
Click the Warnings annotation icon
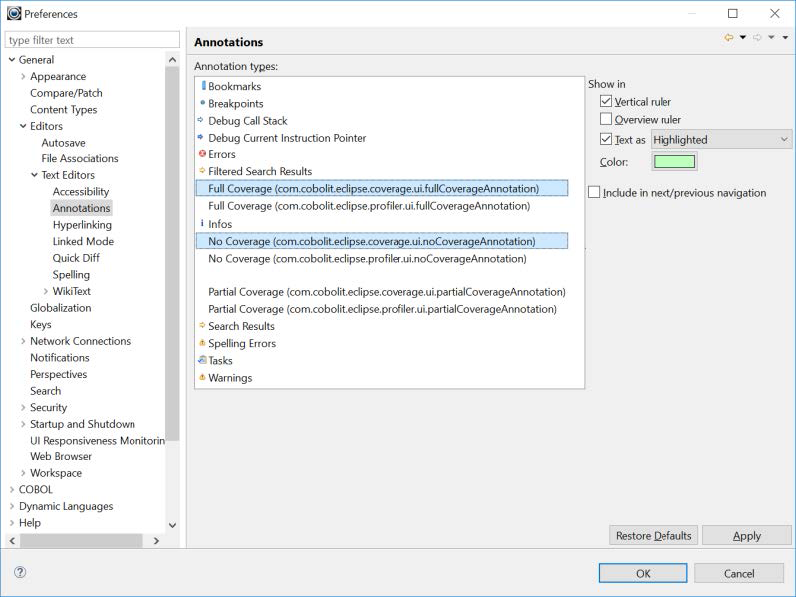202,377
